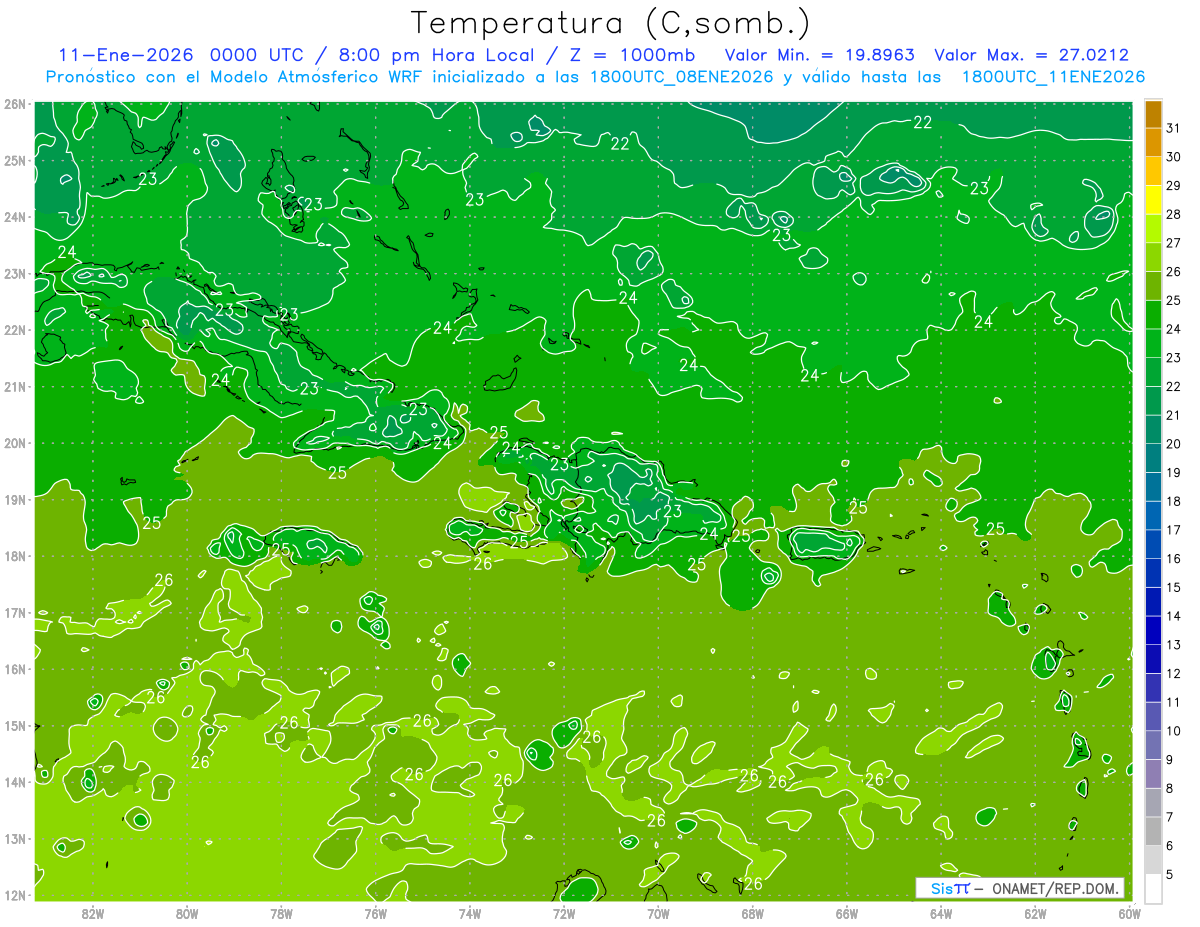Click the color scale label "18"
Image resolution: width=1200 pixels, height=927 pixels.
tap(1173, 501)
